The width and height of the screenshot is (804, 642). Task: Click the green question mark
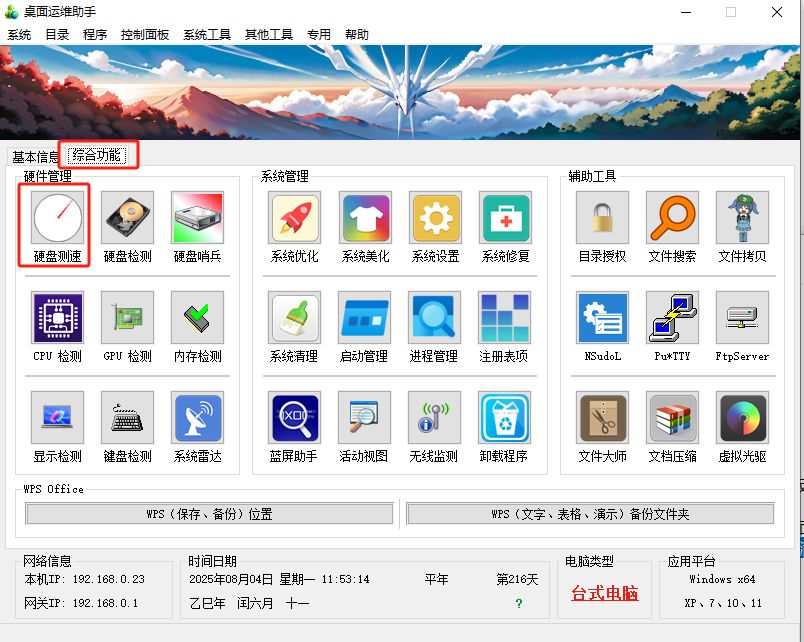click(x=519, y=604)
